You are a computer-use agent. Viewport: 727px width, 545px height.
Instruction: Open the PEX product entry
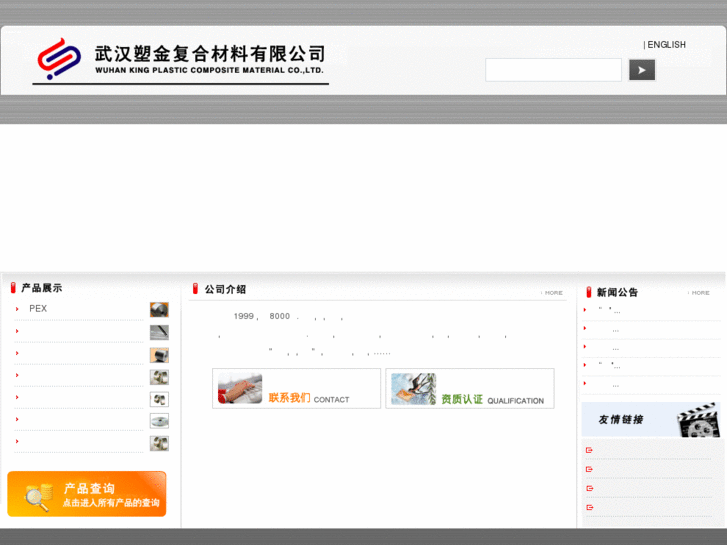[38, 308]
